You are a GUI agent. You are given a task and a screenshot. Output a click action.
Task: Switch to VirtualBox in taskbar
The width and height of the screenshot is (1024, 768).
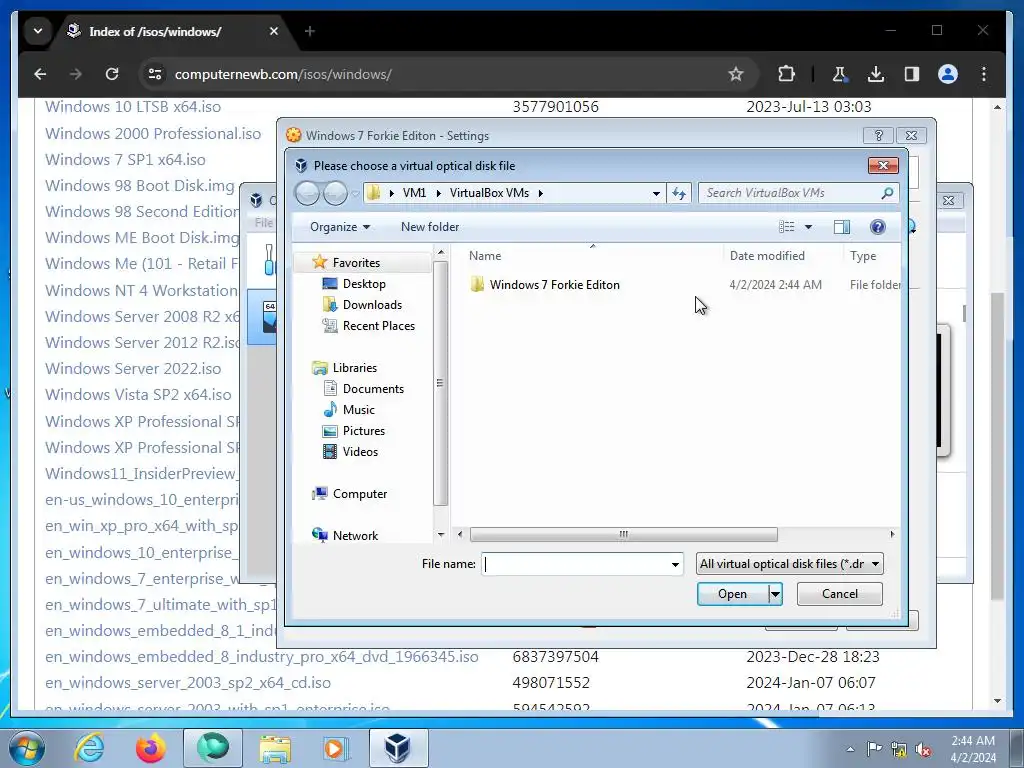point(398,748)
